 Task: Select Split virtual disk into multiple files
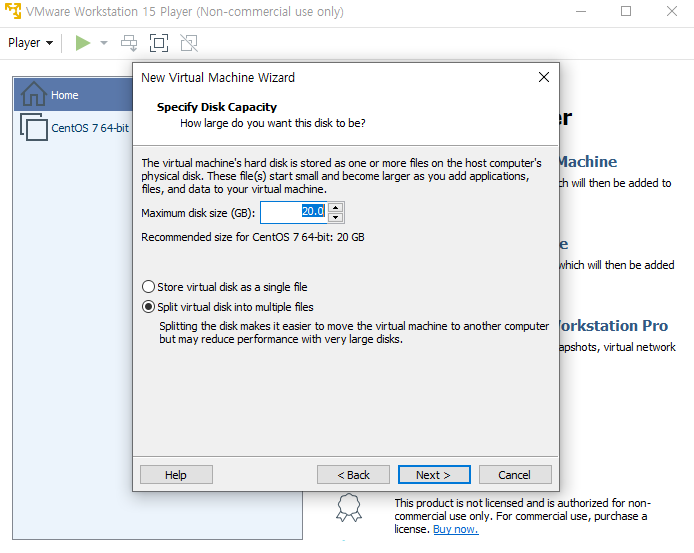[227, 307]
